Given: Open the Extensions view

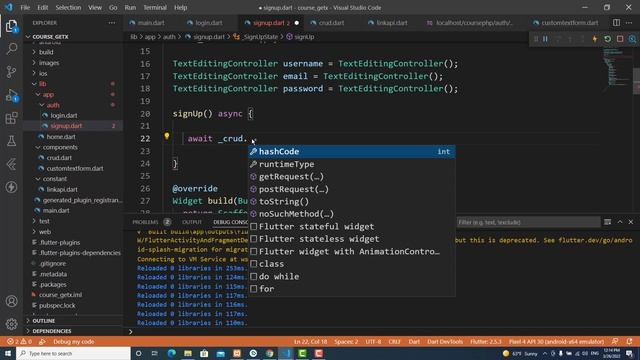Looking at the screenshot, I should tap(11, 118).
